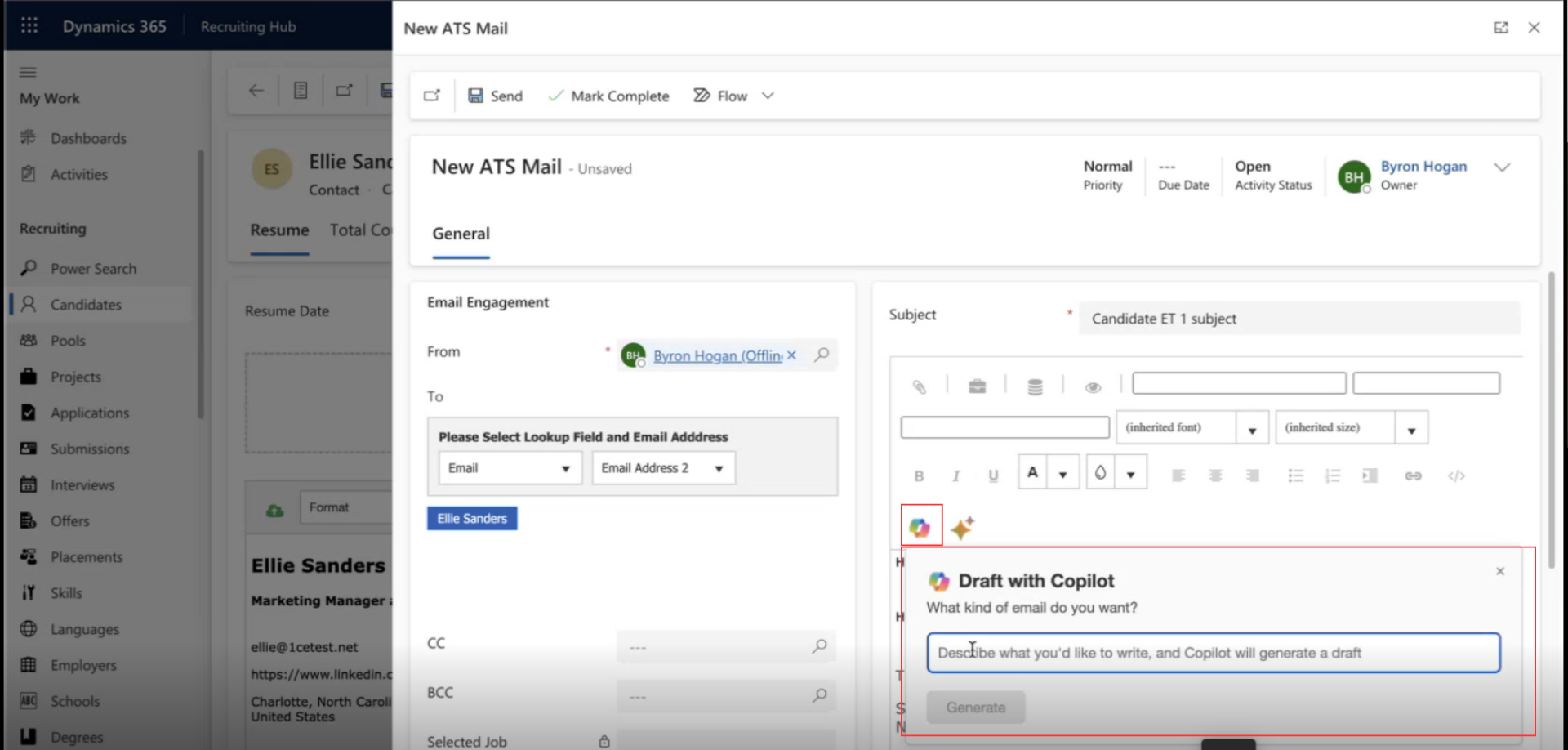
Task: Click the highlight color droplet button
Action: [x=1101, y=472]
